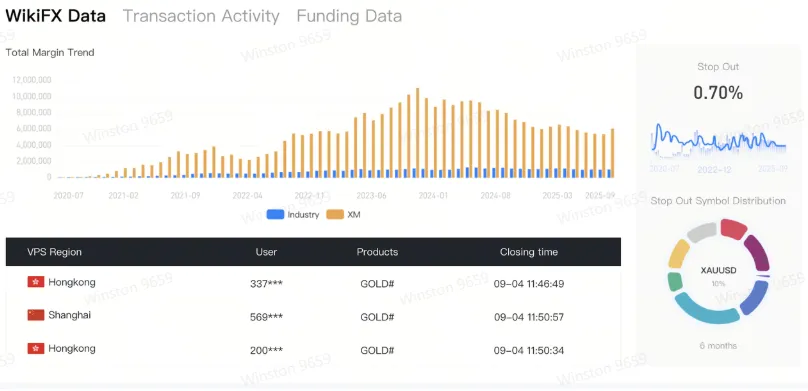Select the red donut chart segment
The width and height of the screenshot is (808, 391).
click(733, 228)
